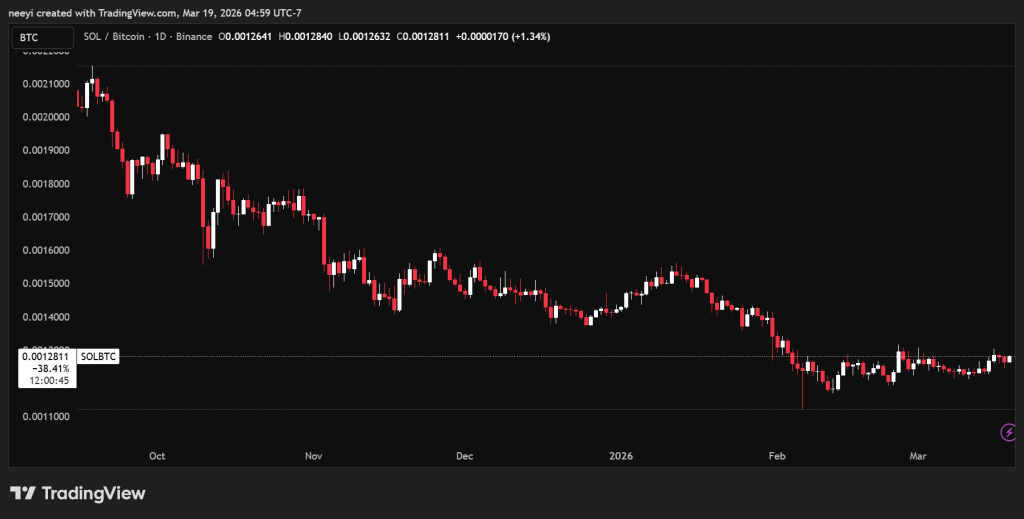Click the TradingView wordmark text
The image size is (1024, 519).
coord(93,493)
